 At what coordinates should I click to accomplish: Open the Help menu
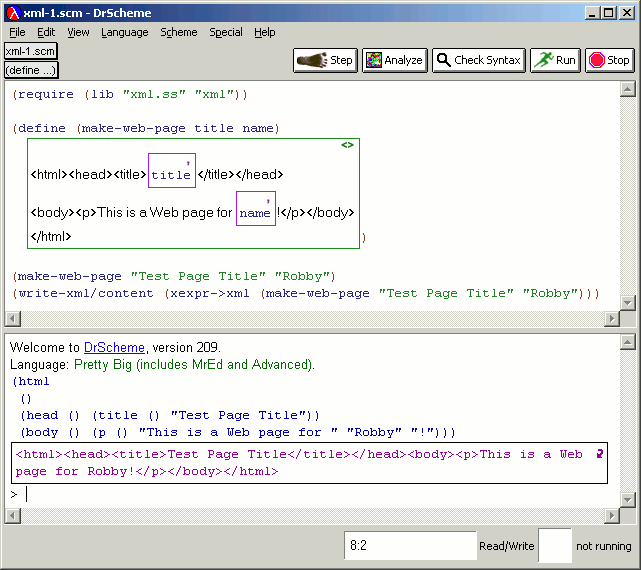264,32
